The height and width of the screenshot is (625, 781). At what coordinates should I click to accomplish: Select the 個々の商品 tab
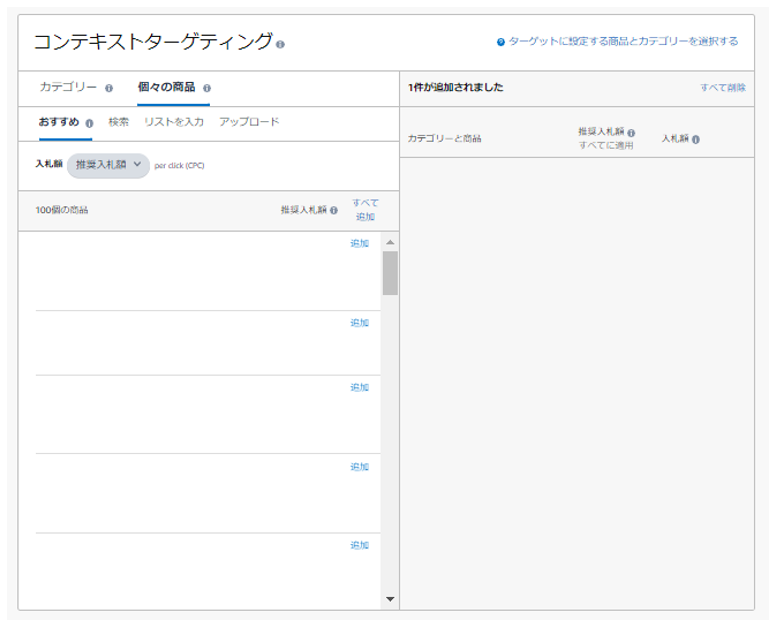click(x=166, y=87)
